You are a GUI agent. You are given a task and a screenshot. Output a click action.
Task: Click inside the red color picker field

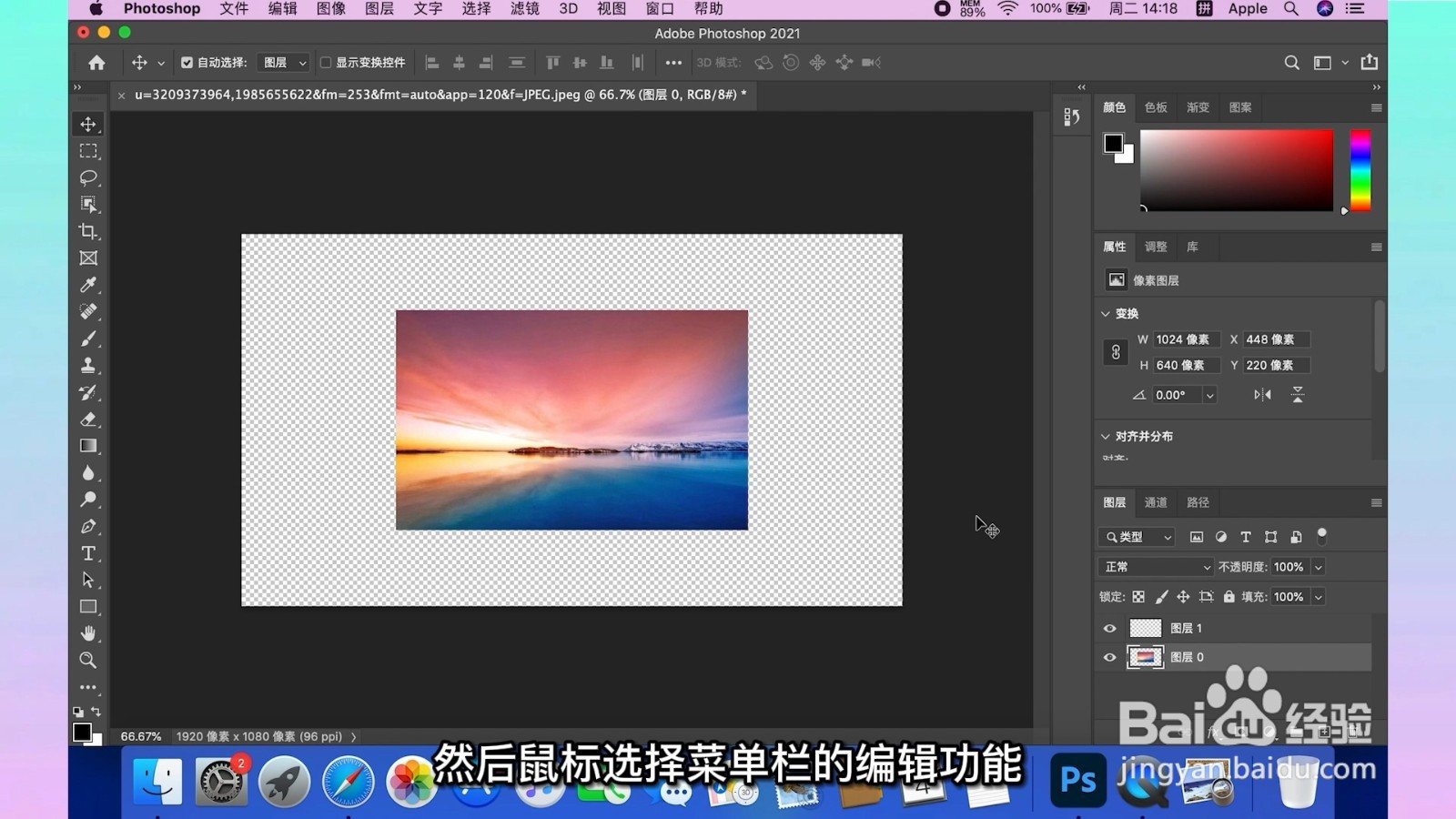(x=1236, y=170)
